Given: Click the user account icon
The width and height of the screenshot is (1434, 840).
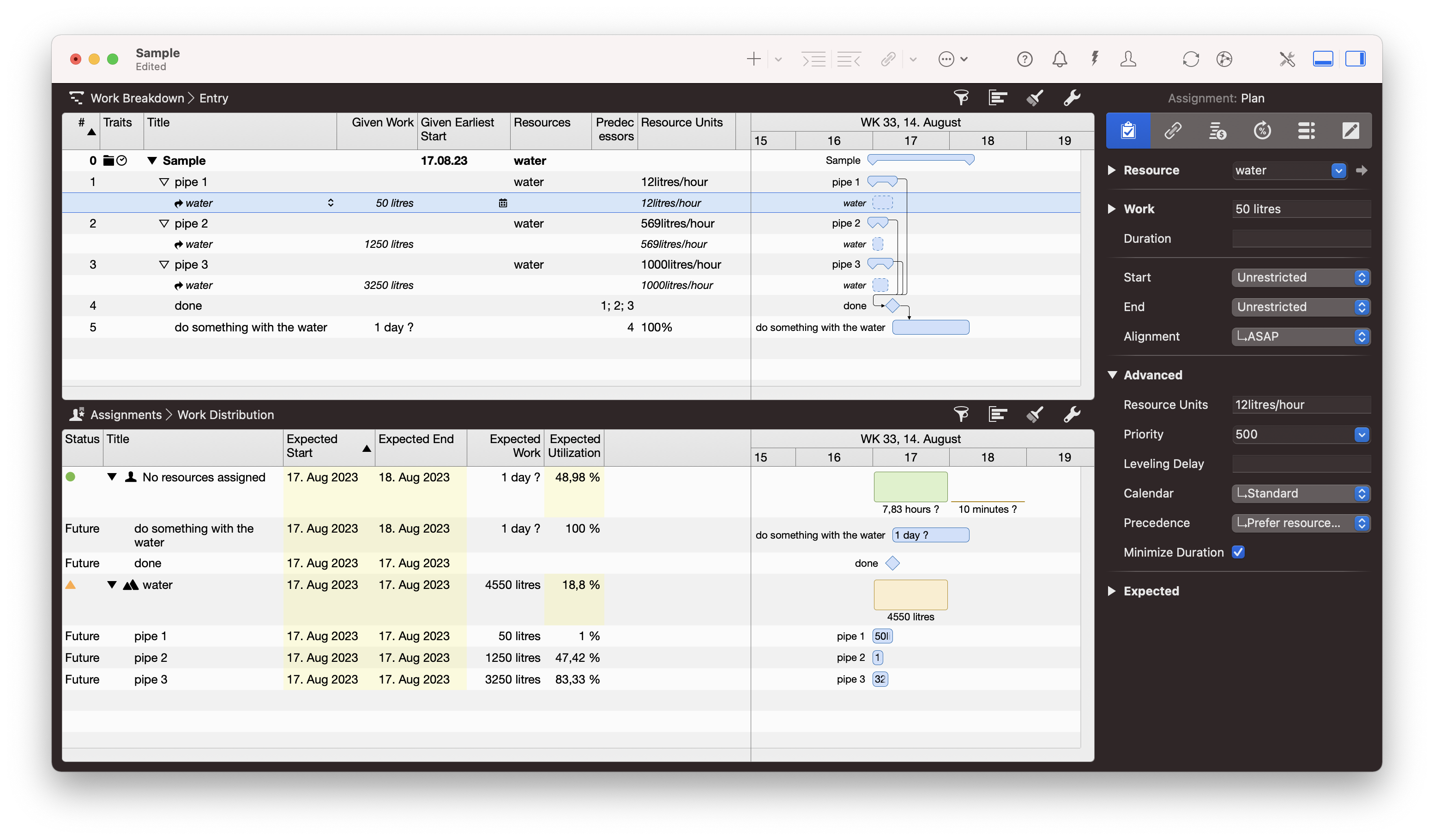Looking at the screenshot, I should (1128, 59).
